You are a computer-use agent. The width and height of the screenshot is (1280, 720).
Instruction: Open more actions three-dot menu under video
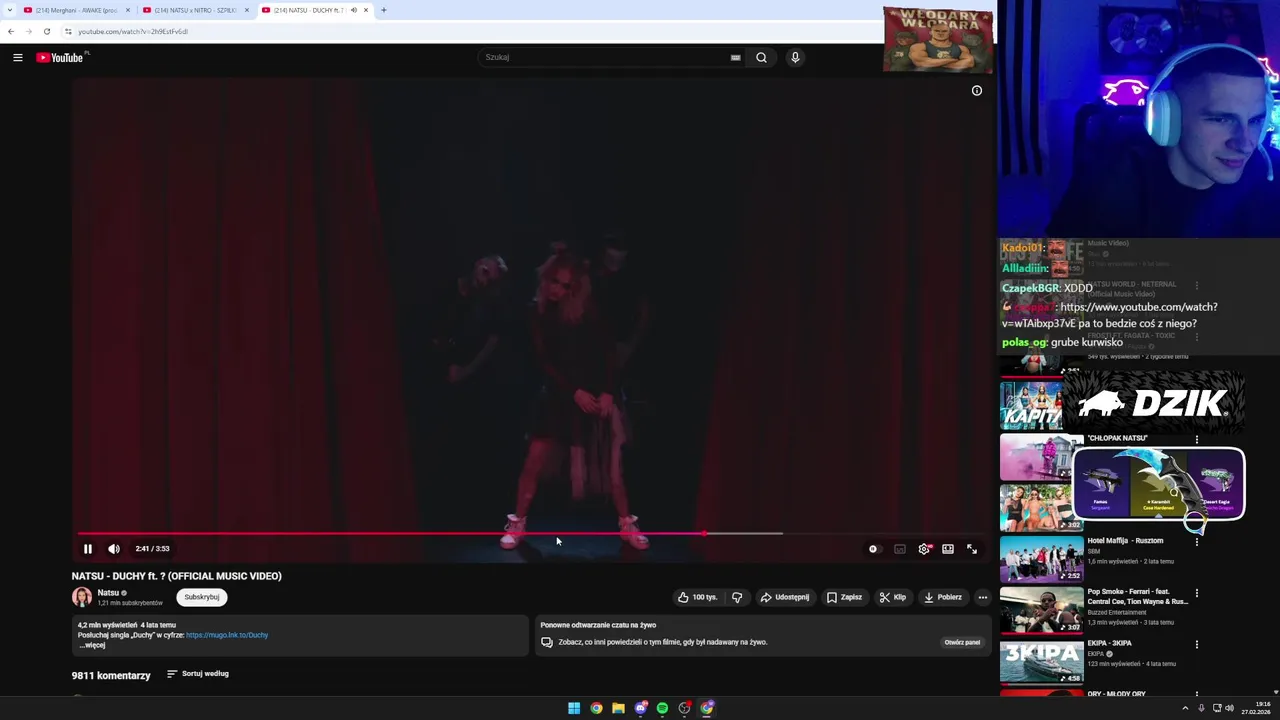click(983, 597)
